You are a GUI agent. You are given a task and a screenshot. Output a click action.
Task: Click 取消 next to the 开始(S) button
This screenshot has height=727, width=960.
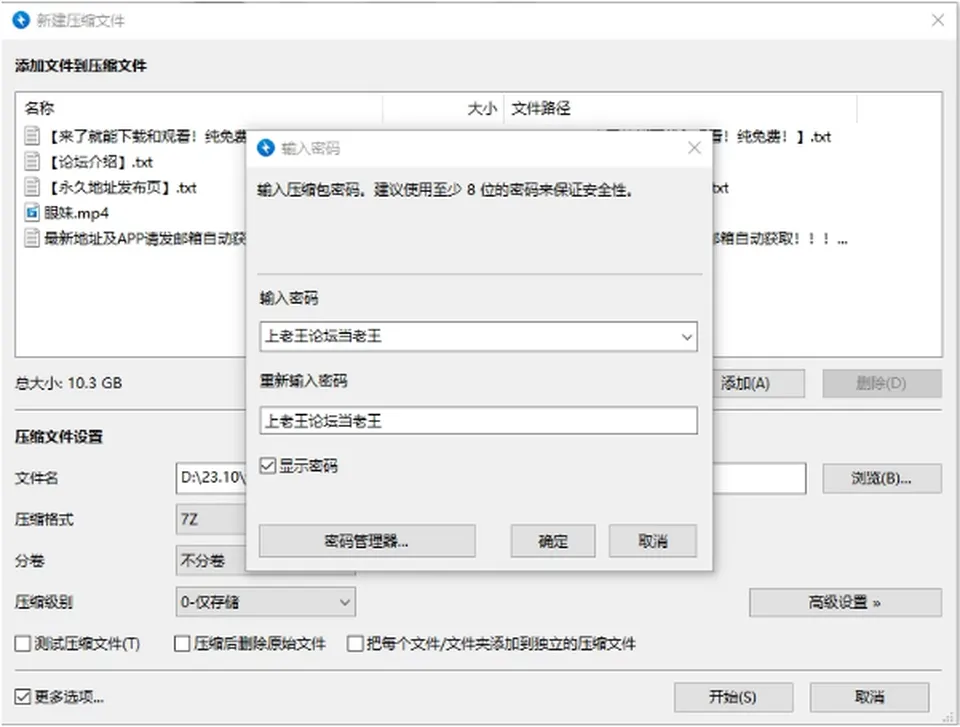point(869,697)
